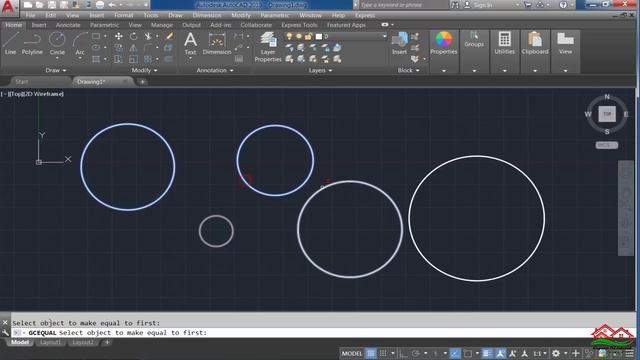
Task: Click the customization menu icon in status bar
Action: 630,353
